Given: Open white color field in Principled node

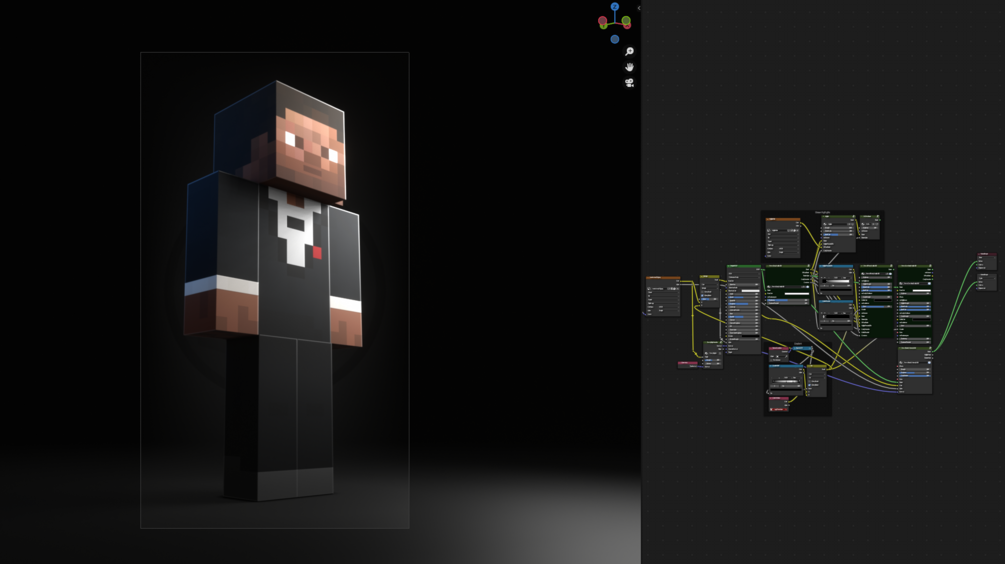Looking at the screenshot, I should 751,290.
